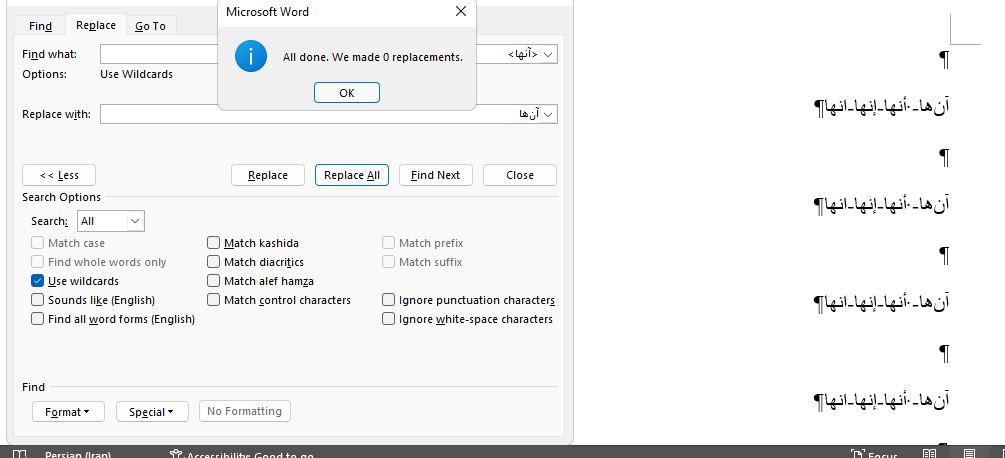Enable Find all word forms (English)
This screenshot has height=458, width=1005.
point(37,318)
